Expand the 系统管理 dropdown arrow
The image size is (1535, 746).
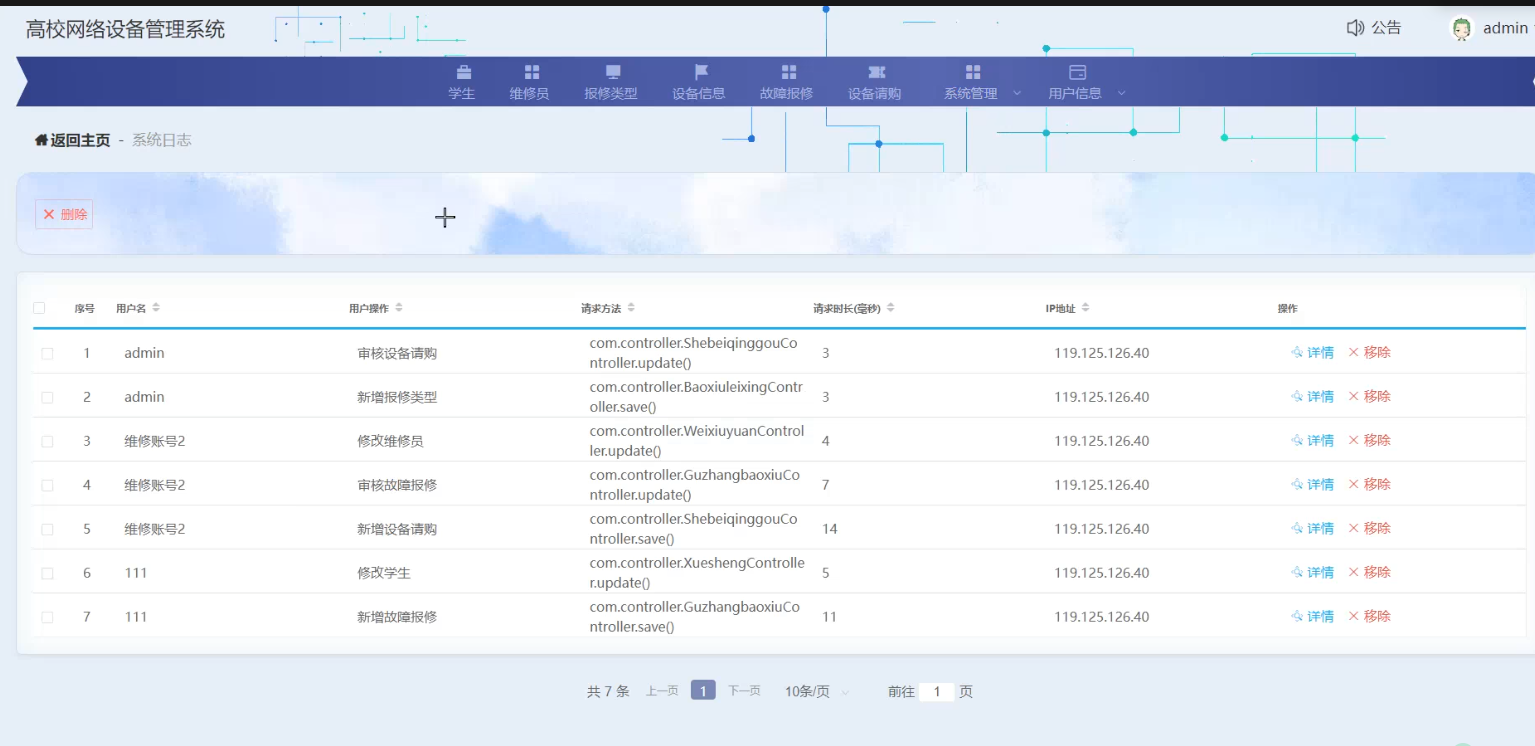tap(1017, 93)
